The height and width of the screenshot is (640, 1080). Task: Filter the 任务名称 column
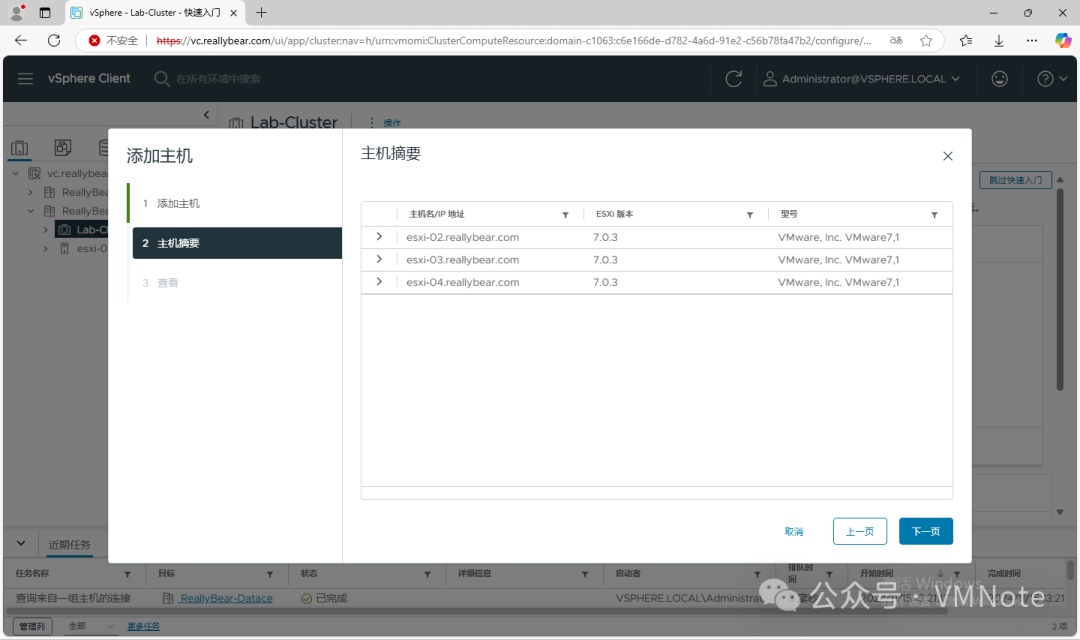point(127,574)
